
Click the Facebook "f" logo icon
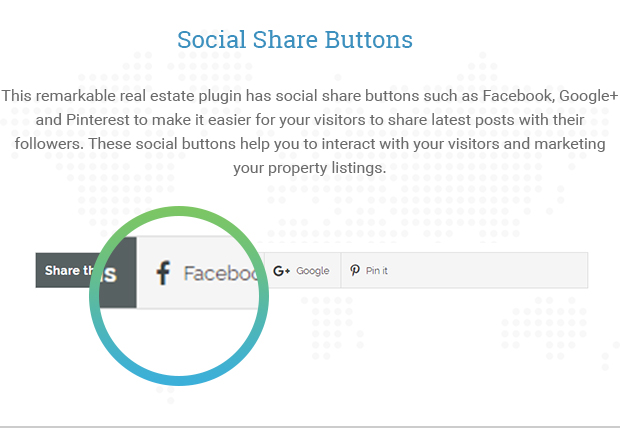click(163, 273)
